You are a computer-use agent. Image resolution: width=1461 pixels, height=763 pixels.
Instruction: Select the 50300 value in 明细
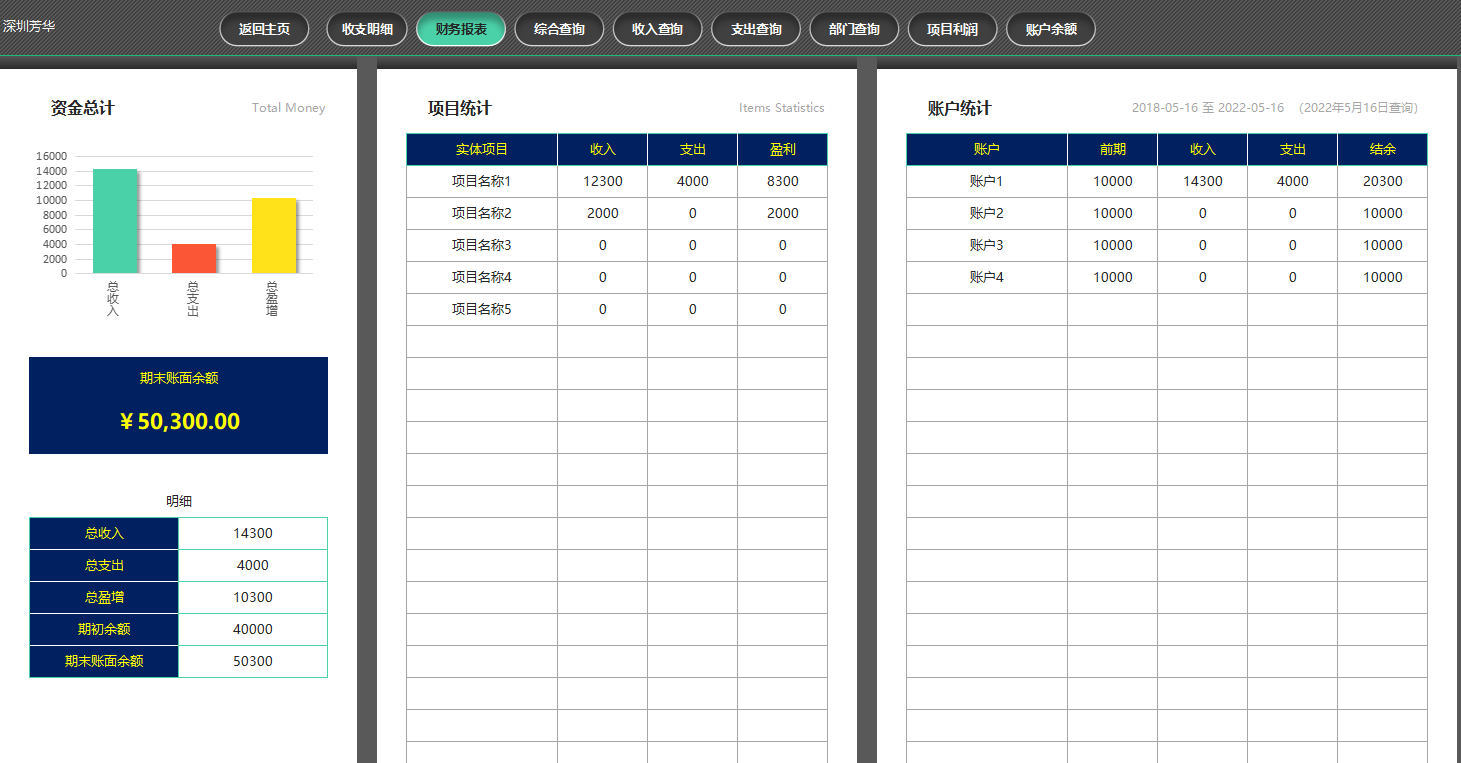tap(253, 661)
